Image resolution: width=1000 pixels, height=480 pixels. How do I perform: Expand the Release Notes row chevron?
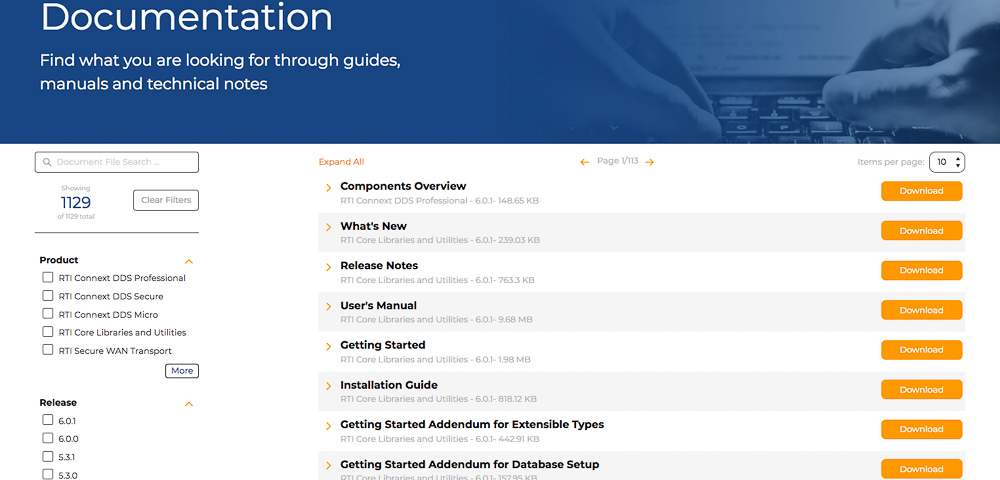click(328, 267)
